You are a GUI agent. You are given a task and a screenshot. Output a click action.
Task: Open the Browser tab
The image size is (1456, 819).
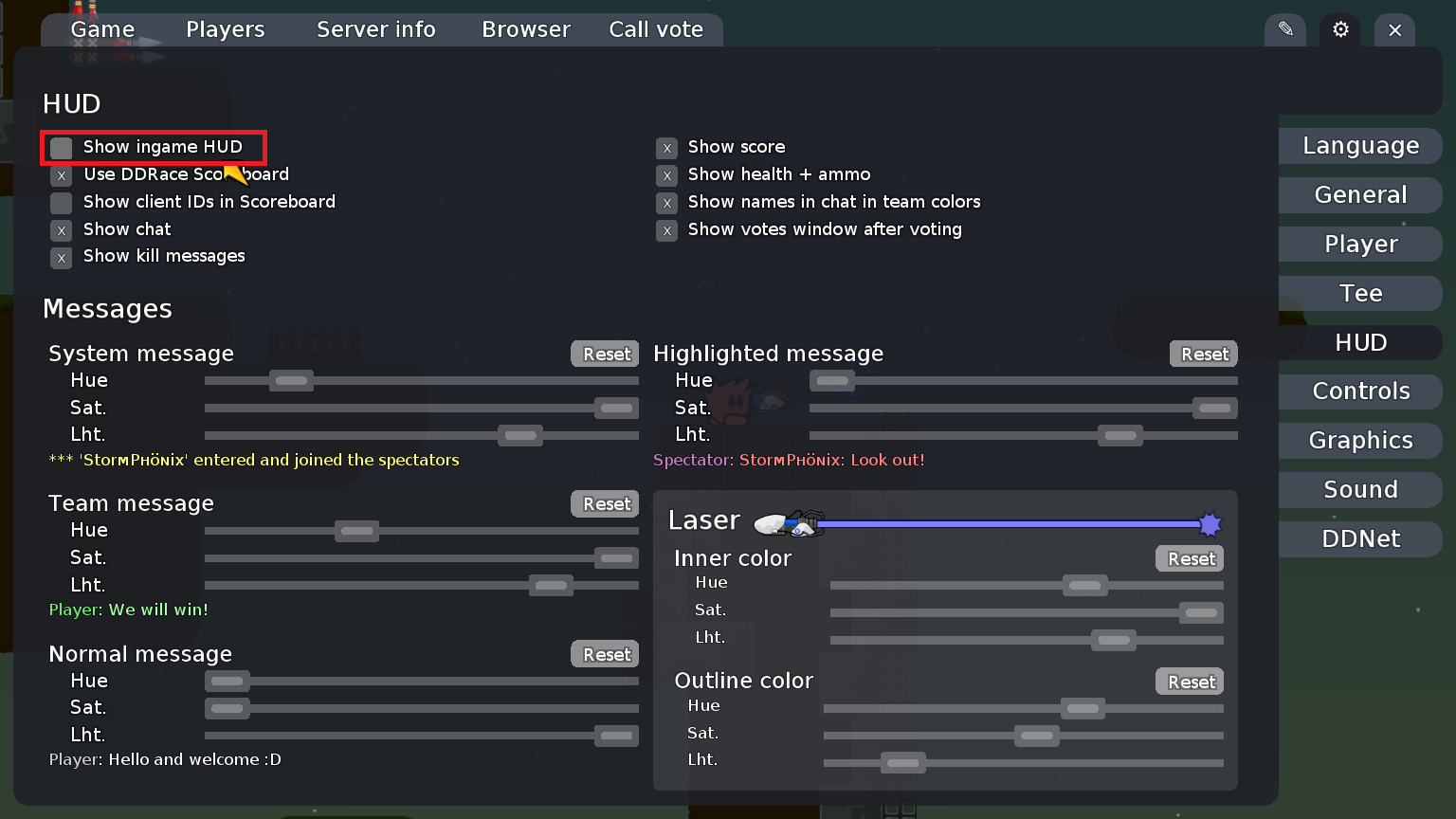click(526, 29)
